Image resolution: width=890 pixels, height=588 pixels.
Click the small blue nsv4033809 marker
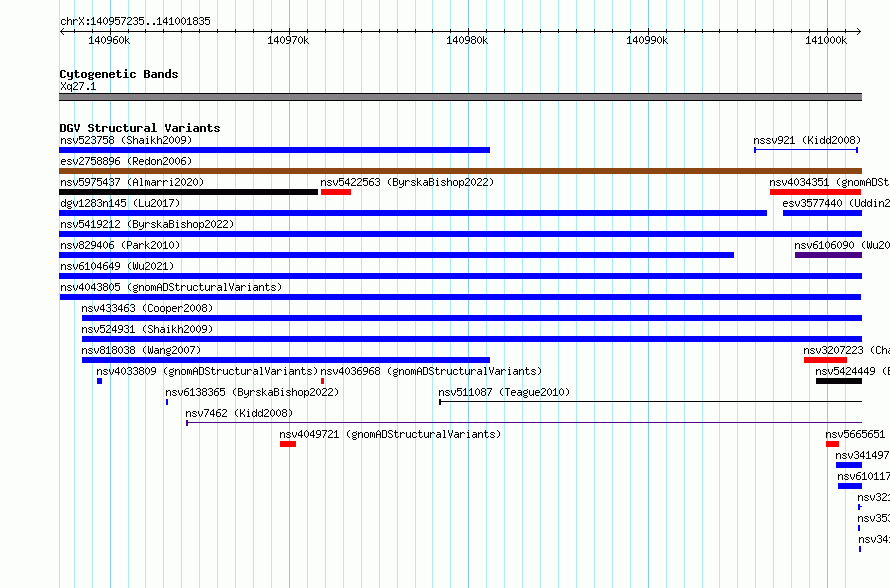[x=99, y=381]
